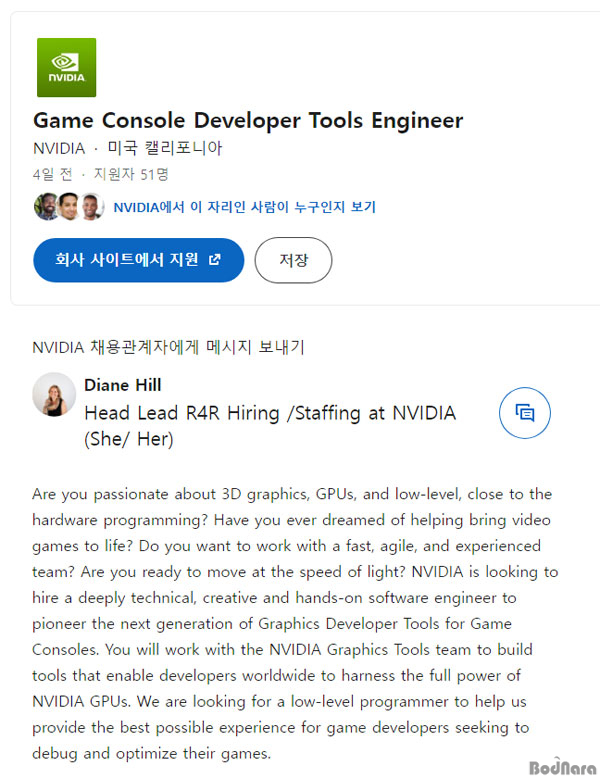
Task: Click the NVIDIA 채용관계자에게 메시지 보내기 heading
Action: pyautogui.click(x=168, y=348)
